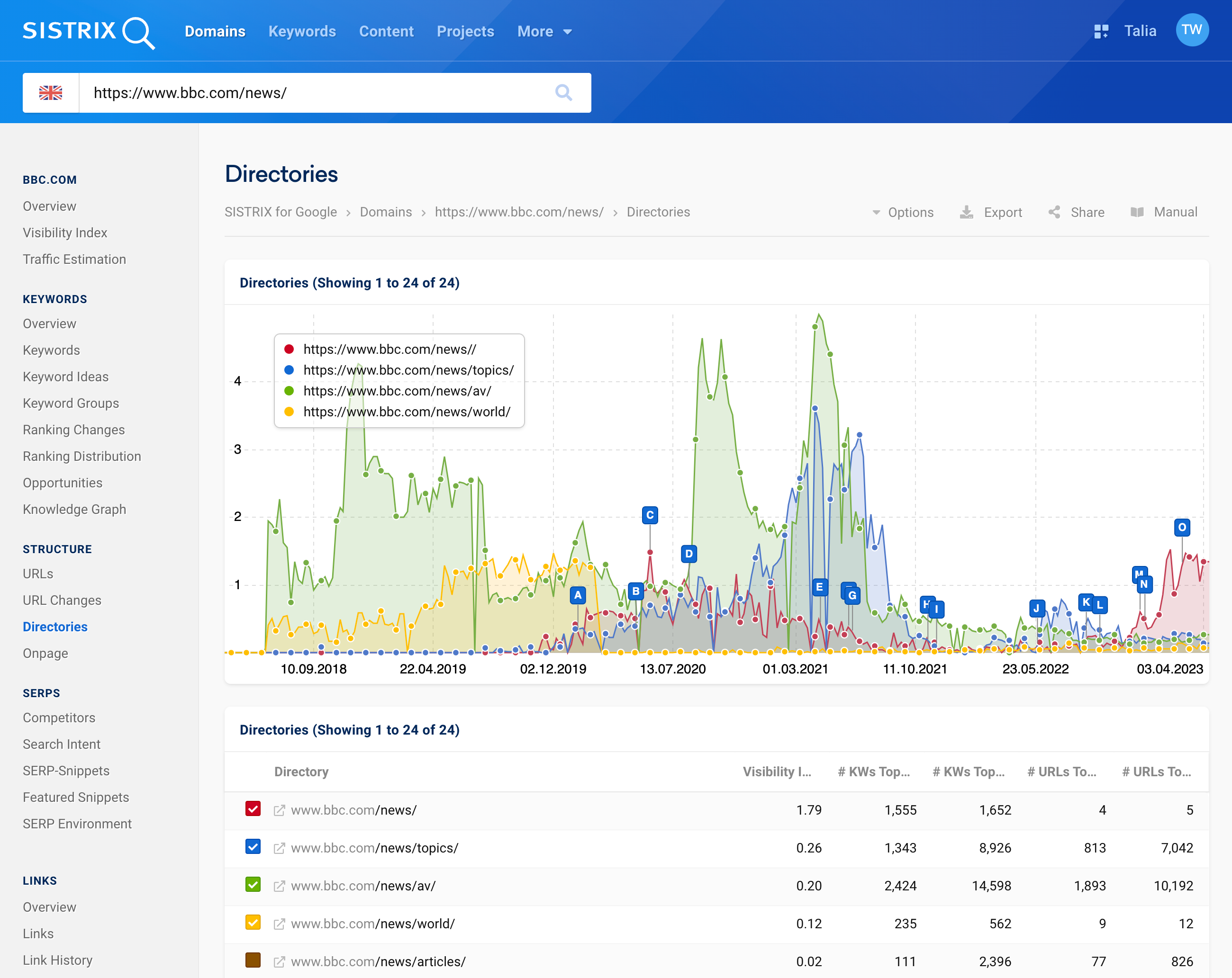This screenshot has height=978, width=1232.
Task: Click the Manual button label
Action: coord(1176,212)
